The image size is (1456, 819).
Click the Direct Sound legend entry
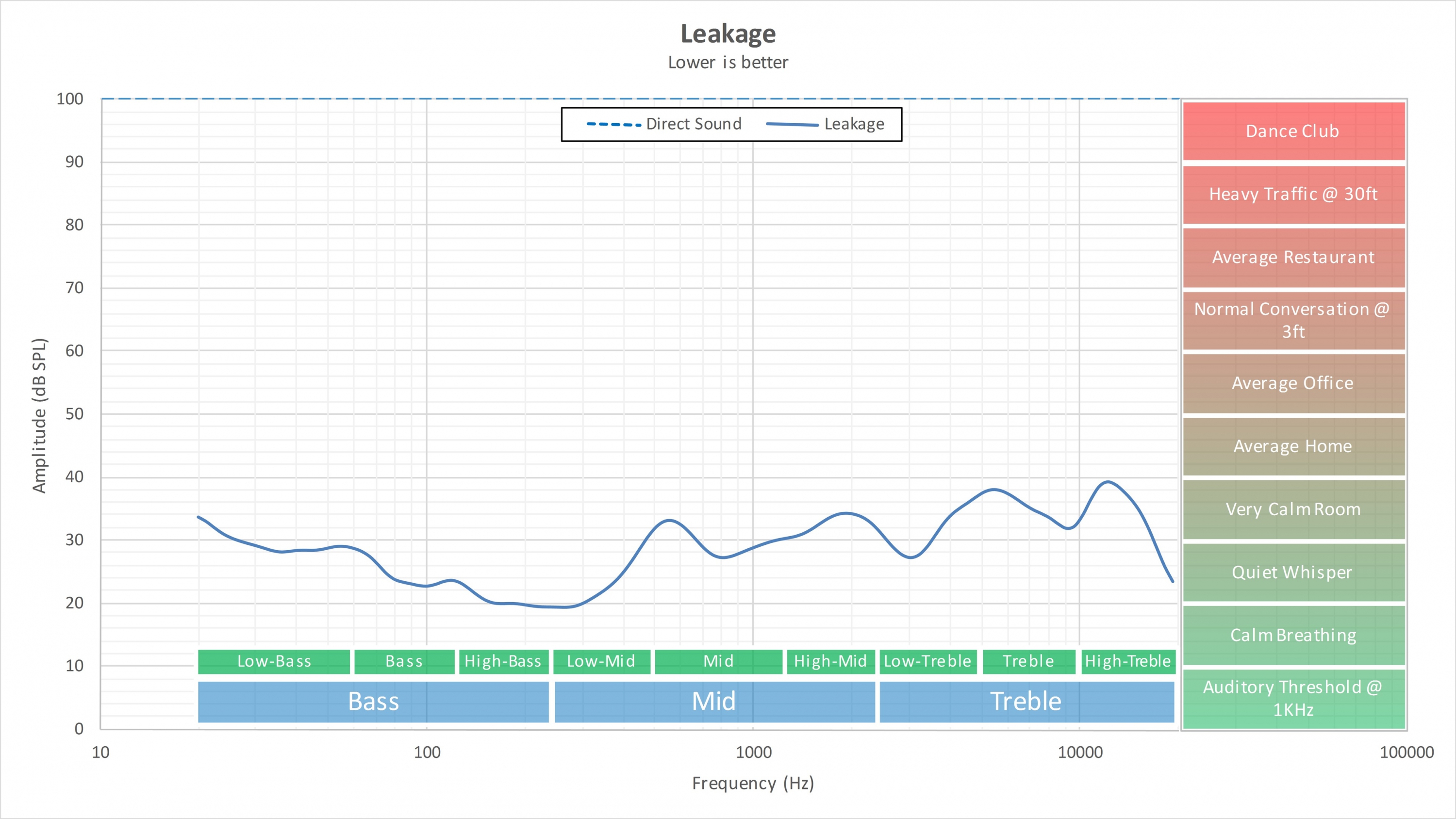(x=693, y=124)
